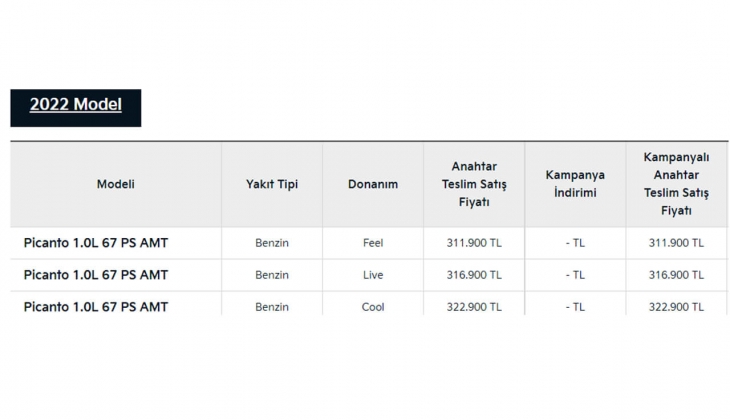Click the Donanım column header
The height and width of the screenshot is (420, 730).
pyautogui.click(x=373, y=184)
